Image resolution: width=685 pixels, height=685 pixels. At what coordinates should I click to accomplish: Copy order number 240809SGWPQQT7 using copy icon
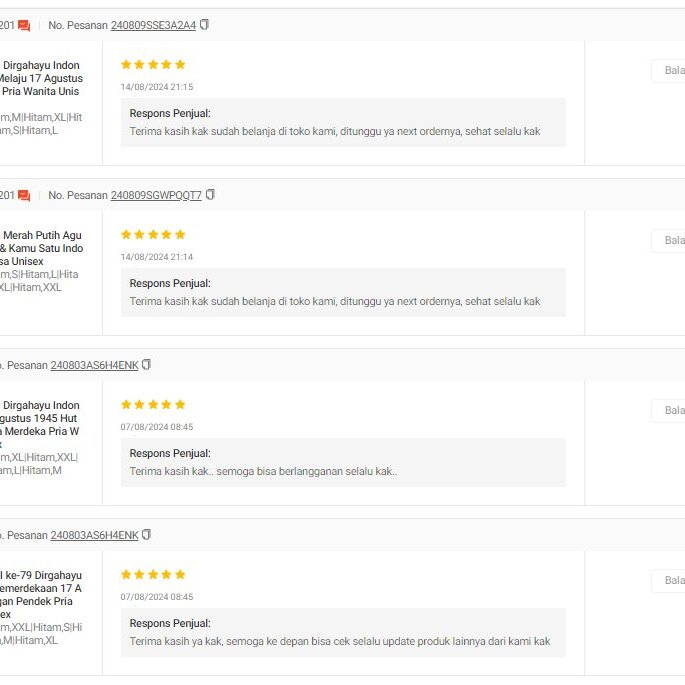(x=210, y=195)
